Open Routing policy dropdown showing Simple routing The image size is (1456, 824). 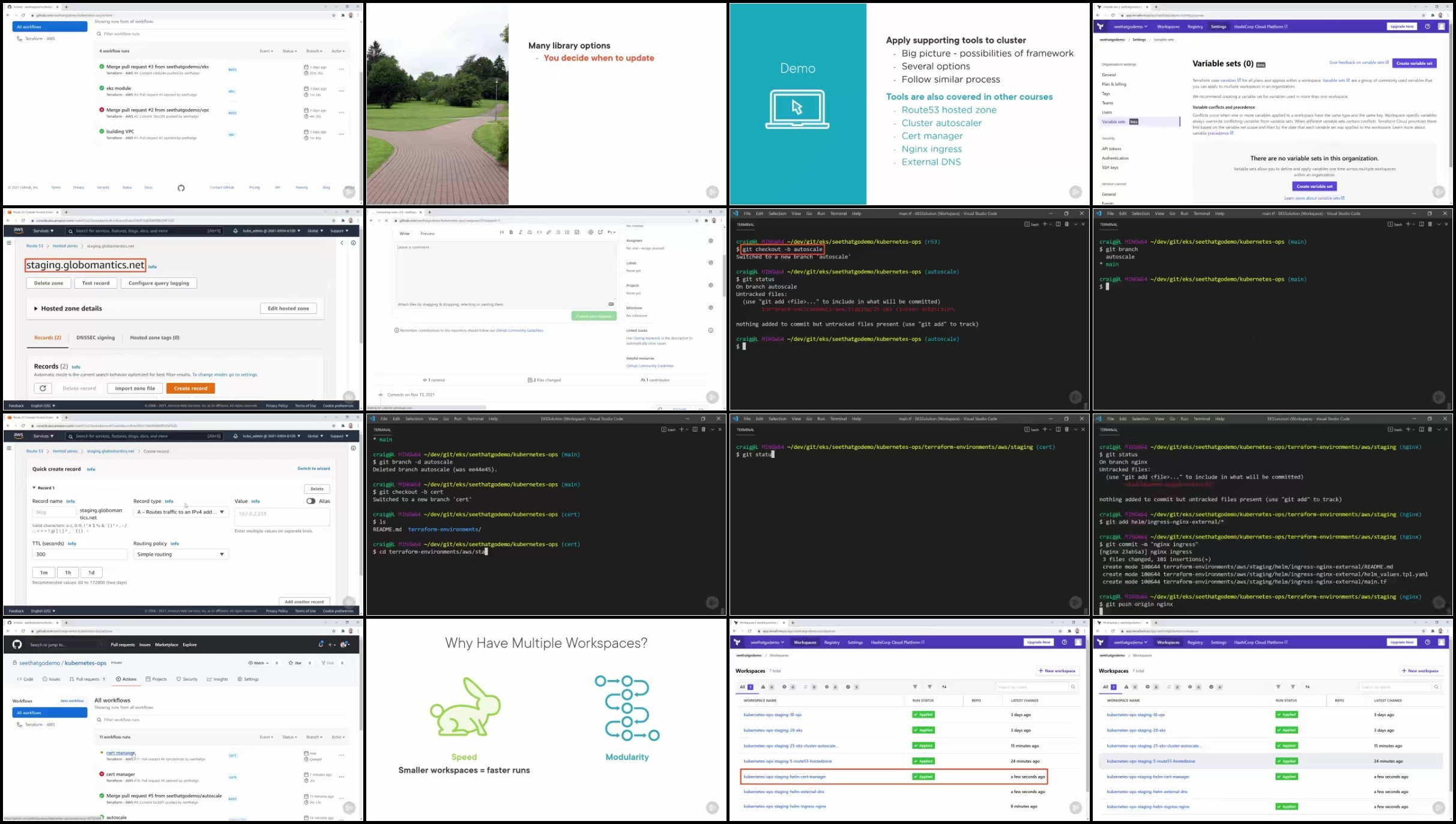click(181, 555)
